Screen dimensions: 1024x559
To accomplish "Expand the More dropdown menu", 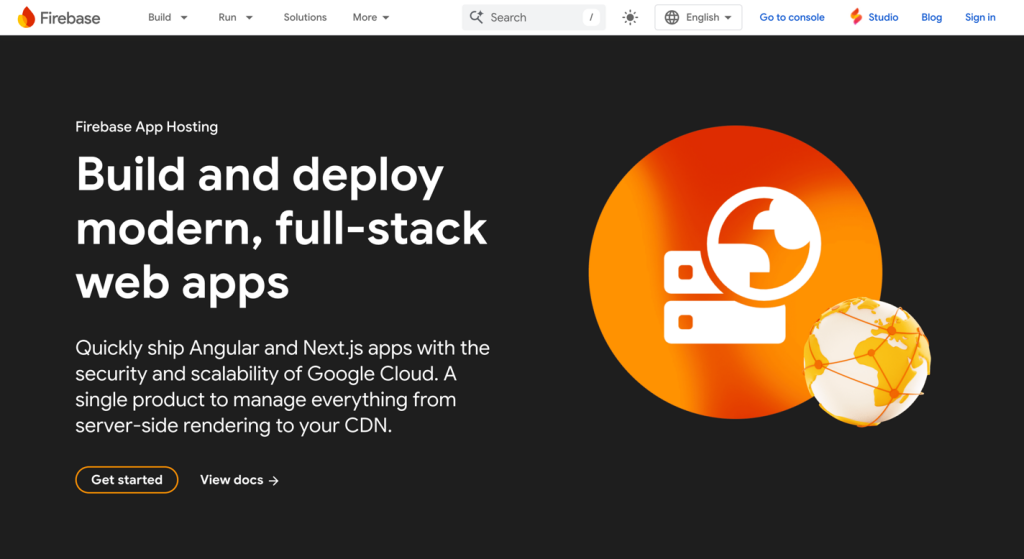I will (371, 18).
